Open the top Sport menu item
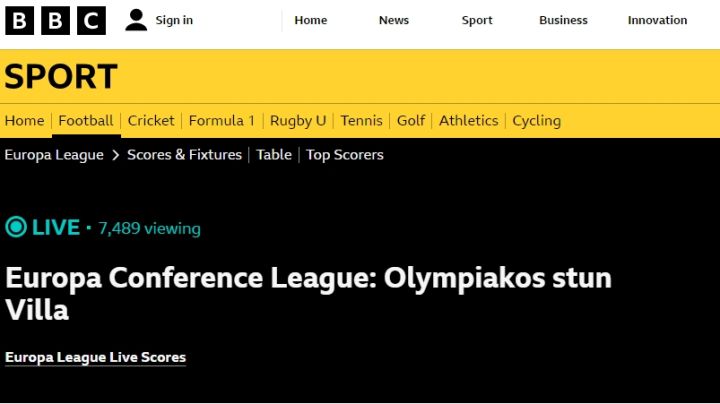Image resolution: width=720 pixels, height=404 pixels. point(477,20)
